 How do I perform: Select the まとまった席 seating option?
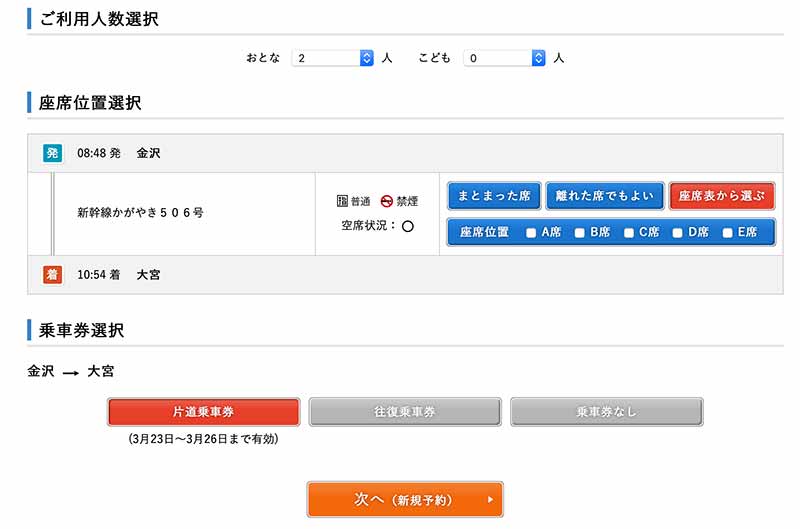point(494,196)
